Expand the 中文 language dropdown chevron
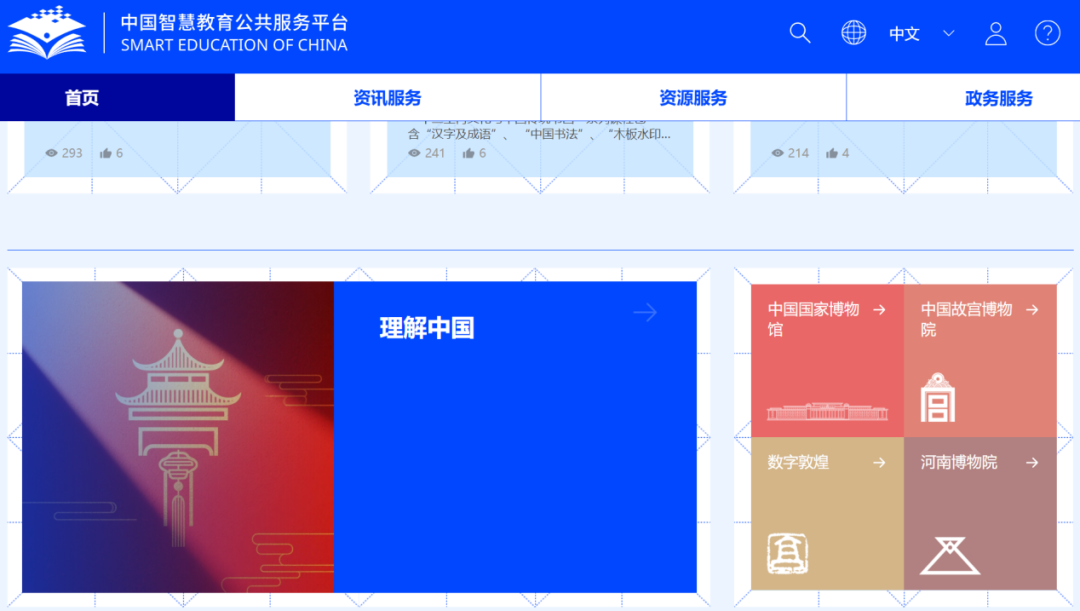 pos(948,33)
